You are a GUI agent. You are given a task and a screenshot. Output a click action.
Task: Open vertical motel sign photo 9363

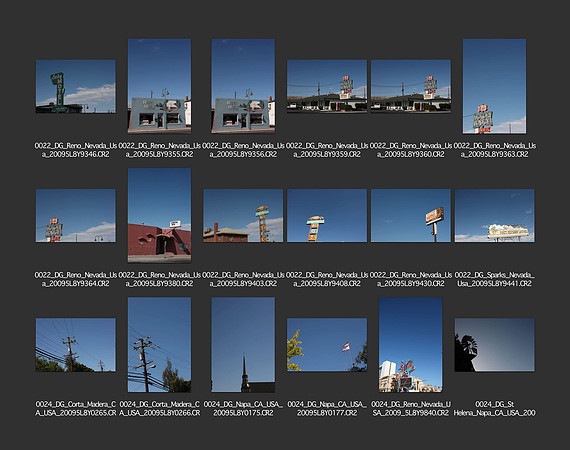[x=494, y=86]
